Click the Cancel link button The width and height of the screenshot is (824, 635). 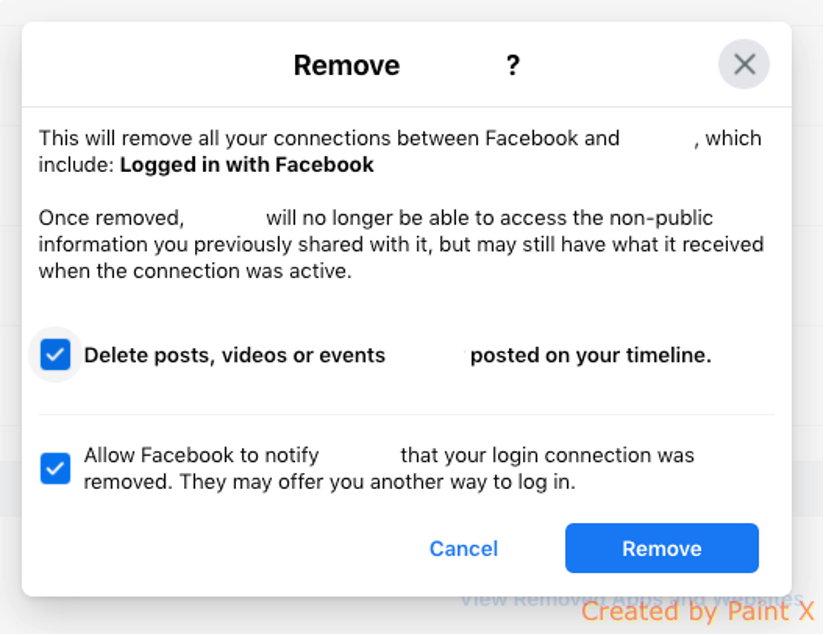click(464, 548)
